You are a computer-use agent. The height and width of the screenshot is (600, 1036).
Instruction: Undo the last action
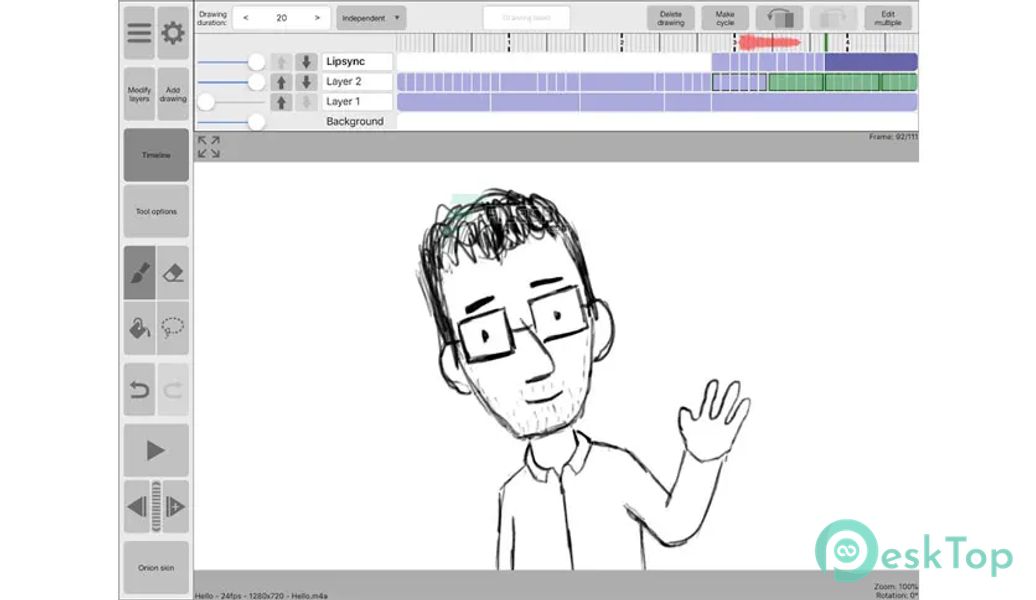pos(139,390)
